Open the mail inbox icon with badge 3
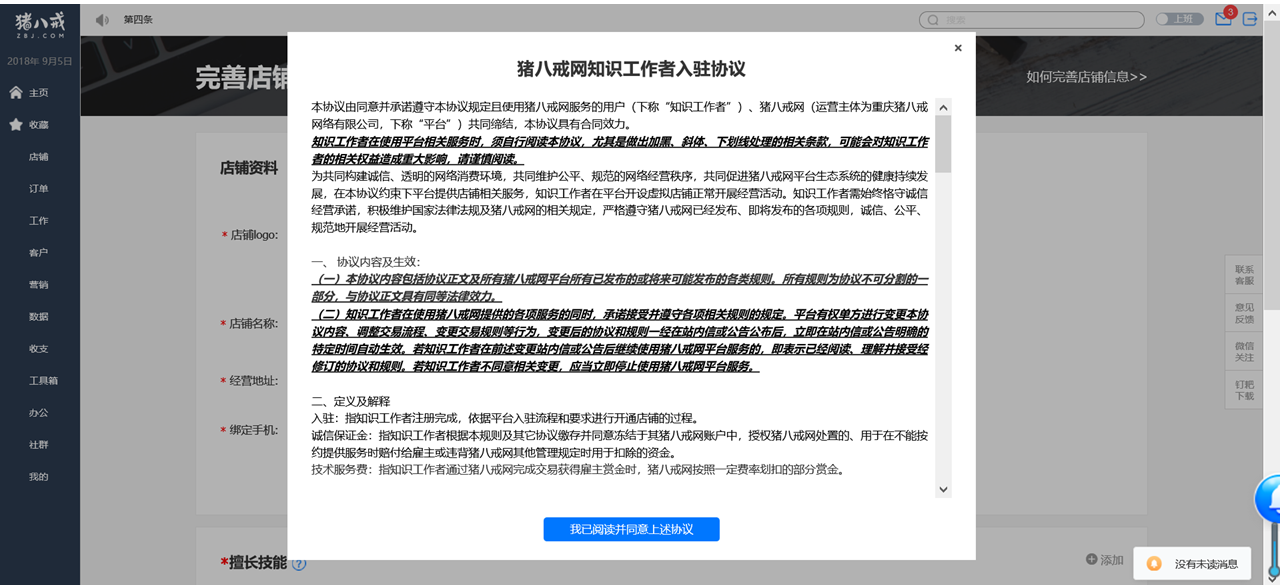 tap(1223, 18)
